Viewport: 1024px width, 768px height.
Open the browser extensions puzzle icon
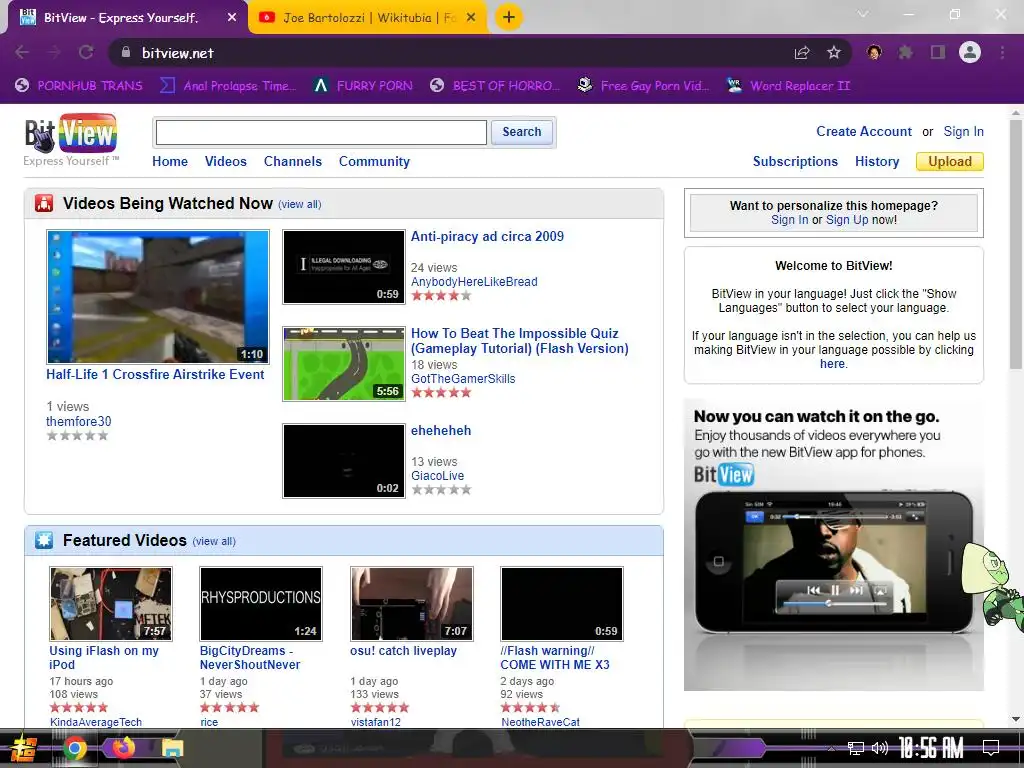coord(905,52)
